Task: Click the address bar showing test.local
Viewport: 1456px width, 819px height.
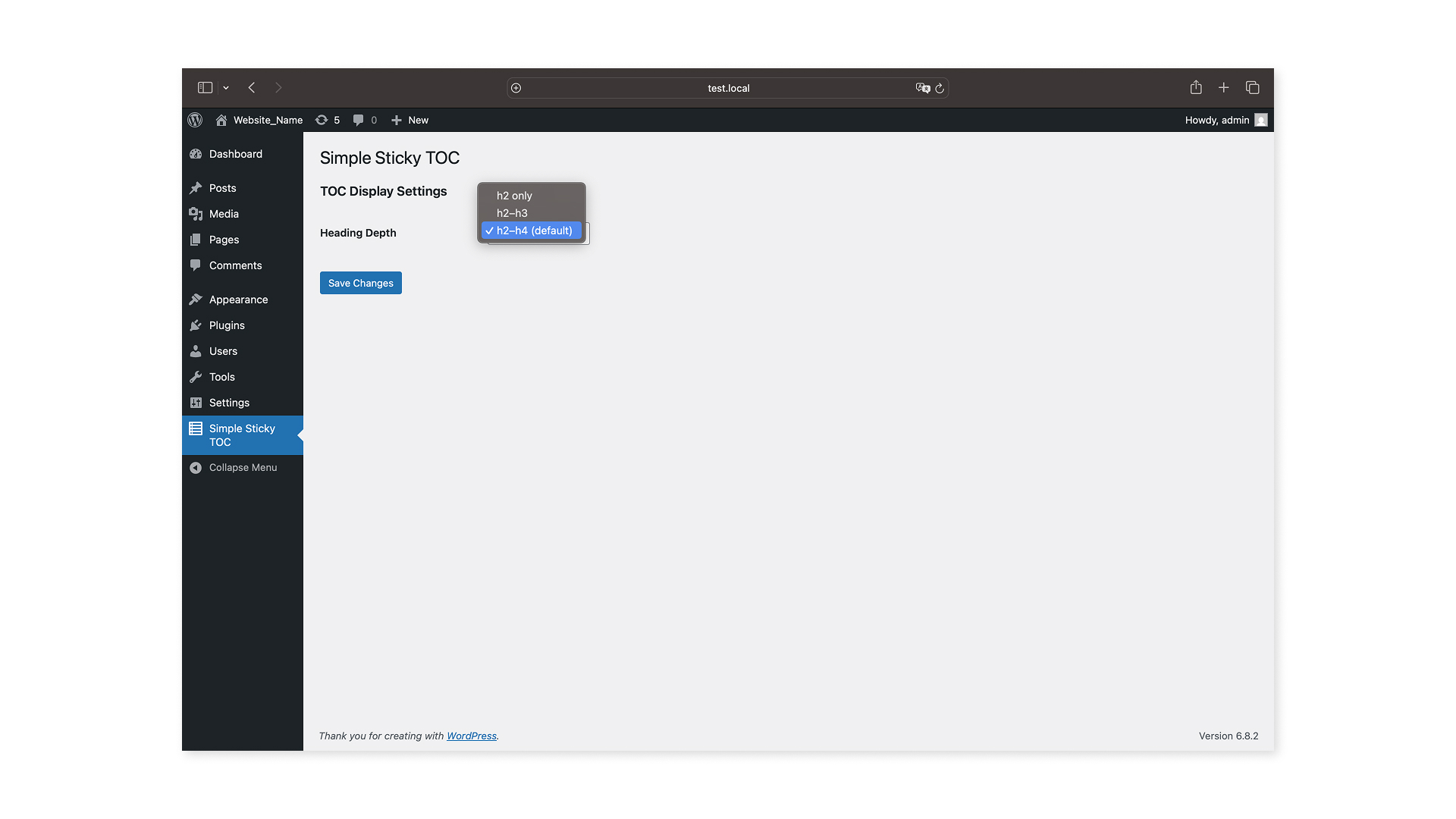Action: tap(728, 88)
